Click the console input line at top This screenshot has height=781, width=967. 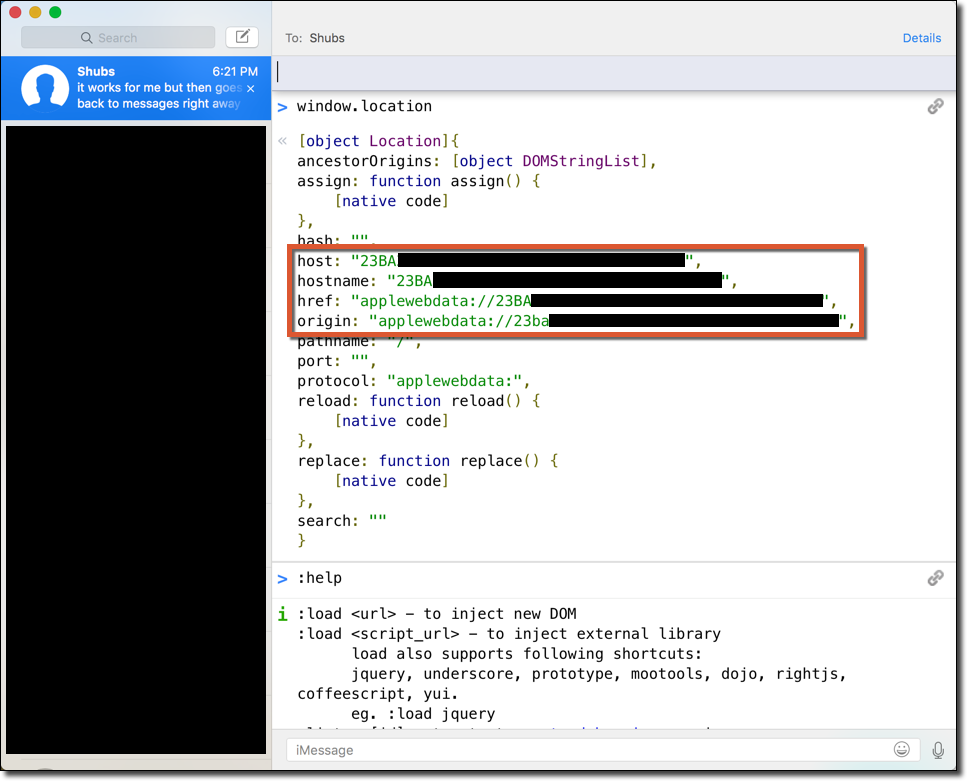[x=614, y=72]
